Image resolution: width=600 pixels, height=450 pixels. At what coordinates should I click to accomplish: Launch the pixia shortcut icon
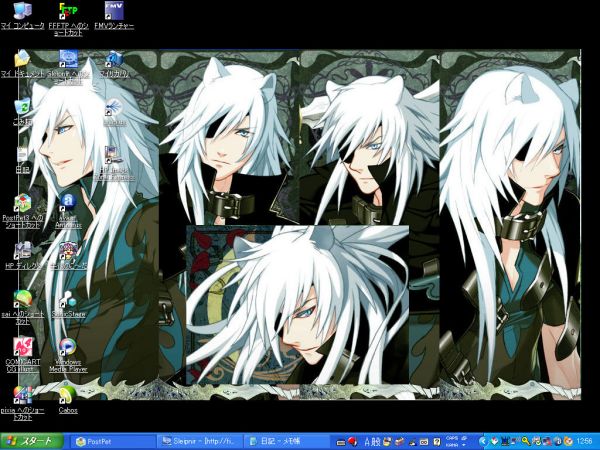22,395
